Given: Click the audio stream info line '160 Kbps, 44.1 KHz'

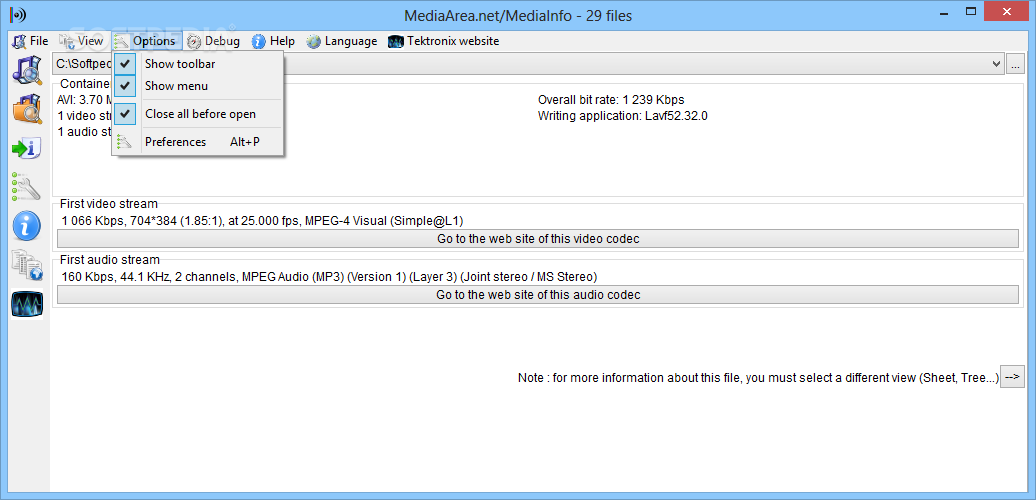Looking at the screenshot, I should tap(329, 276).
